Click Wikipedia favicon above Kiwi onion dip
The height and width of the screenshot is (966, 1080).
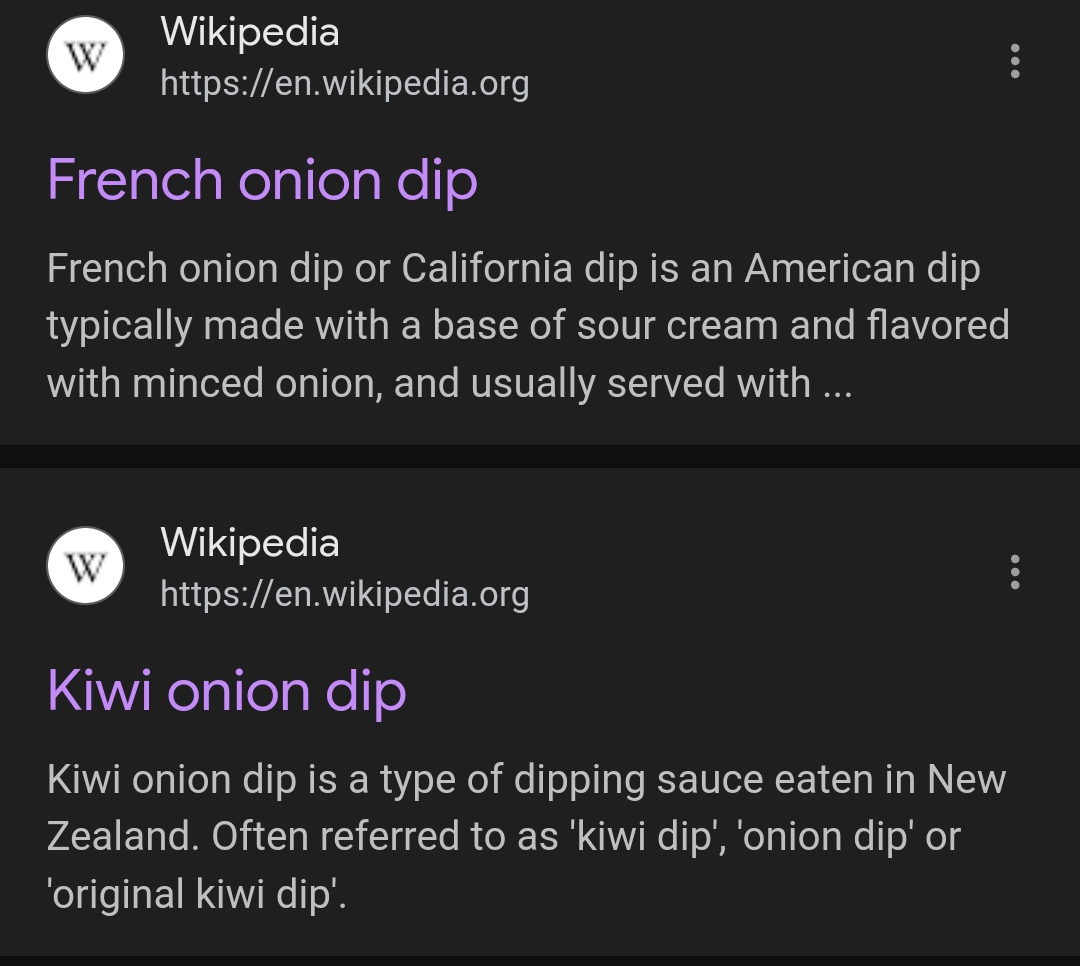[x=86, y=567]
